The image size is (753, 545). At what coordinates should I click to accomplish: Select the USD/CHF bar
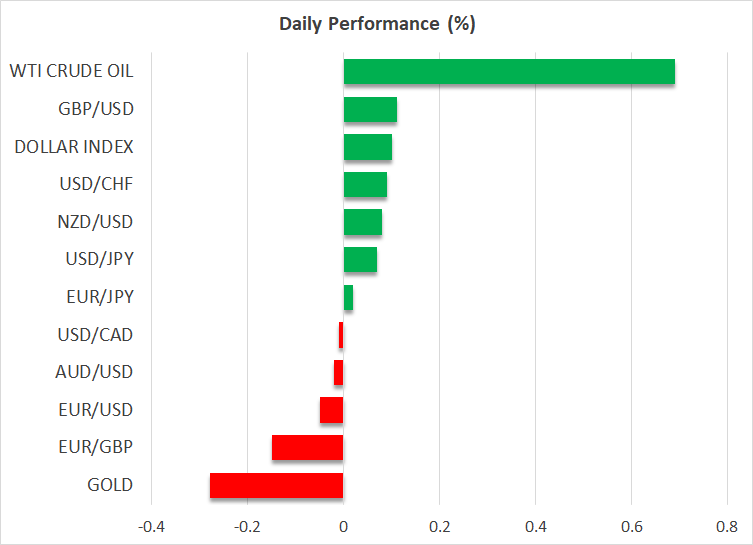(365, 185)
